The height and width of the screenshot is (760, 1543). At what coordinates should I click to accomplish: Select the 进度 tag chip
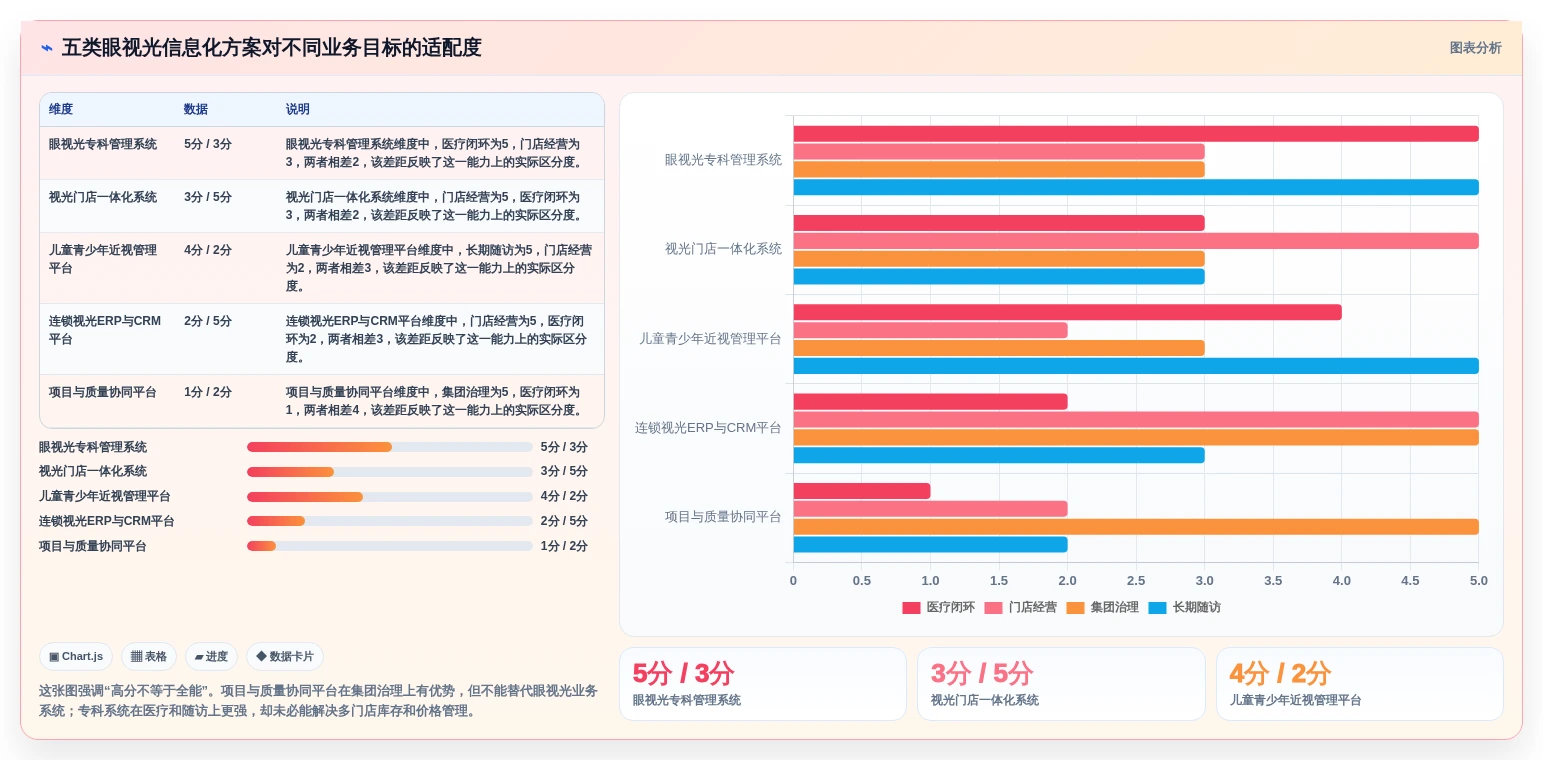(211, 657)
